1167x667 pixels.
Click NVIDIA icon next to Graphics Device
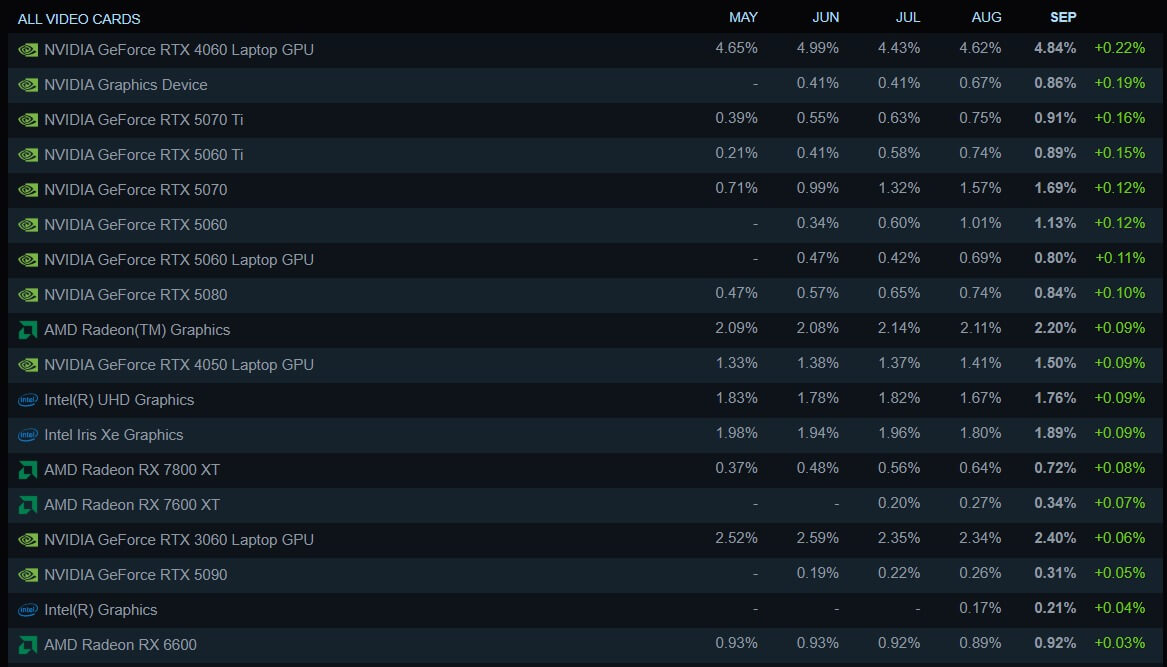point(28,85)
